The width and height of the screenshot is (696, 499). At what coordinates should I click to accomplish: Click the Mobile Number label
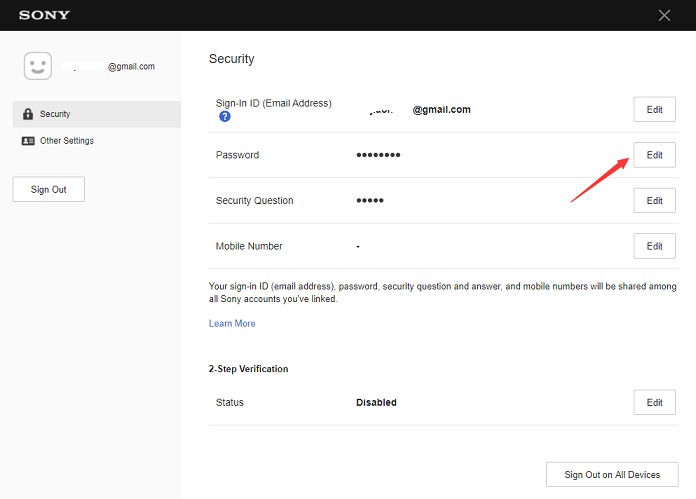[249, 246]
